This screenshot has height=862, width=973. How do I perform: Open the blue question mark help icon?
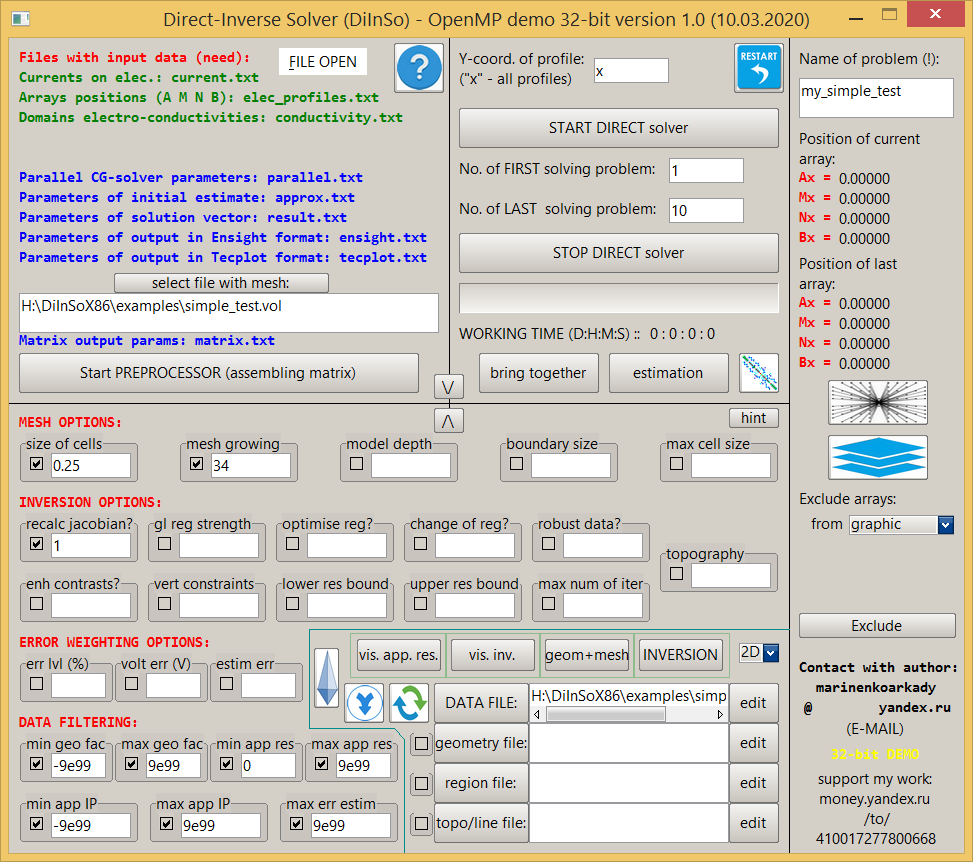click(419, 68)
